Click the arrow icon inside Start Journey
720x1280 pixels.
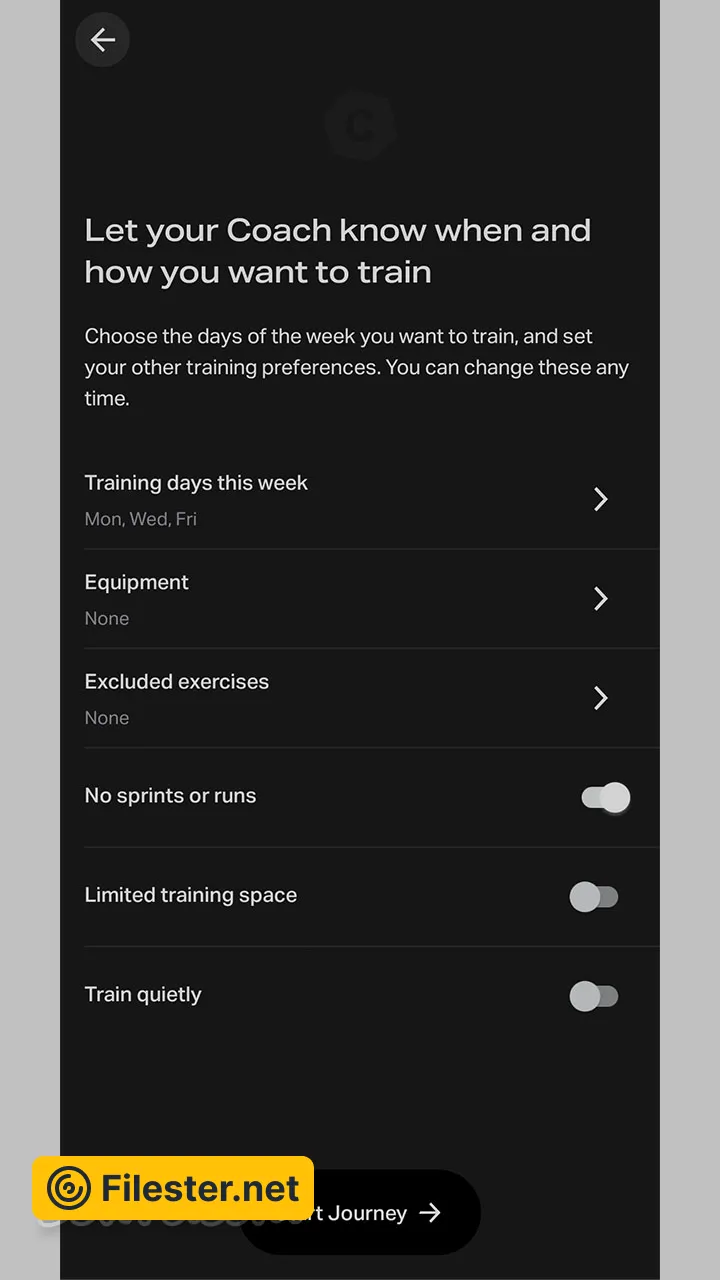pyautogui.click(x=430, y=1213)
